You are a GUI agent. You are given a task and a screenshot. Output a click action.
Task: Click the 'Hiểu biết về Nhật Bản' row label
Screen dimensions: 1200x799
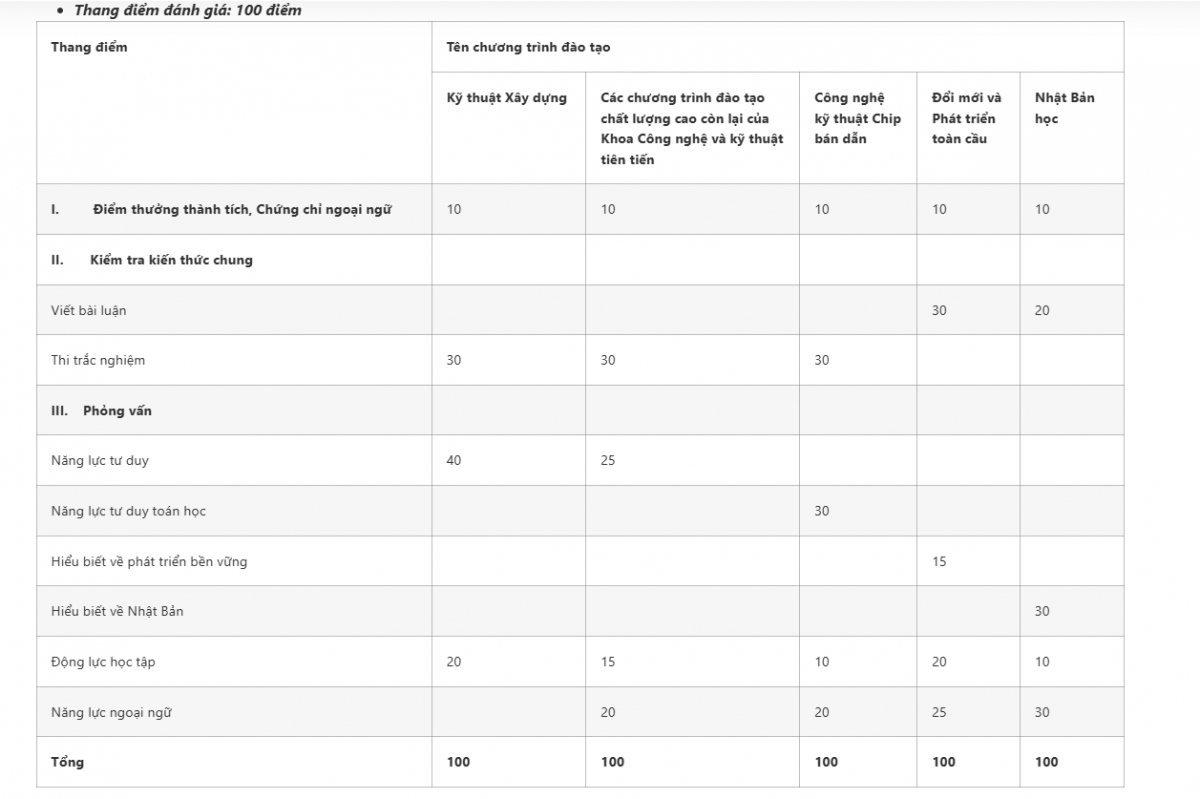point(117,611)
